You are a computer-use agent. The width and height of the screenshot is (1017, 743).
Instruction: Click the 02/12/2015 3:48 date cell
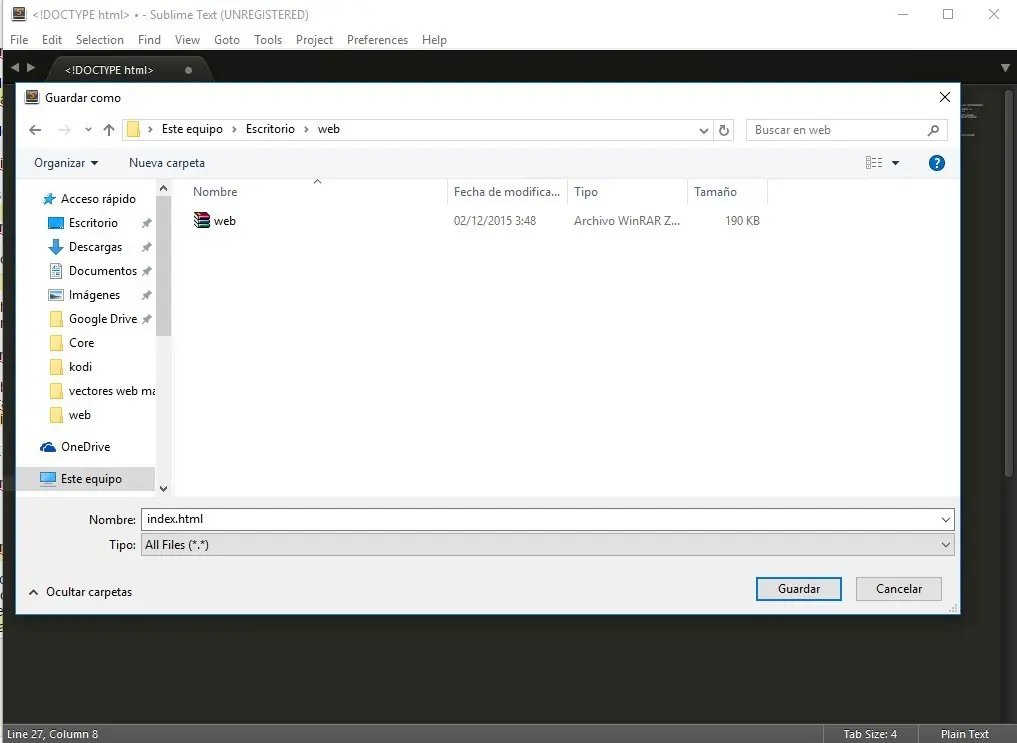(495, 221)
